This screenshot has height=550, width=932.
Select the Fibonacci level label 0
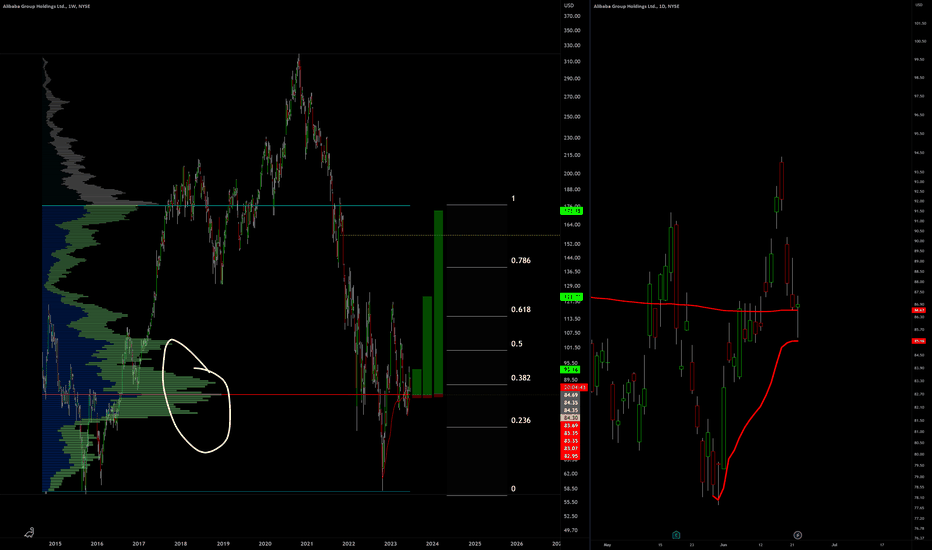click(x=514, y=489)
